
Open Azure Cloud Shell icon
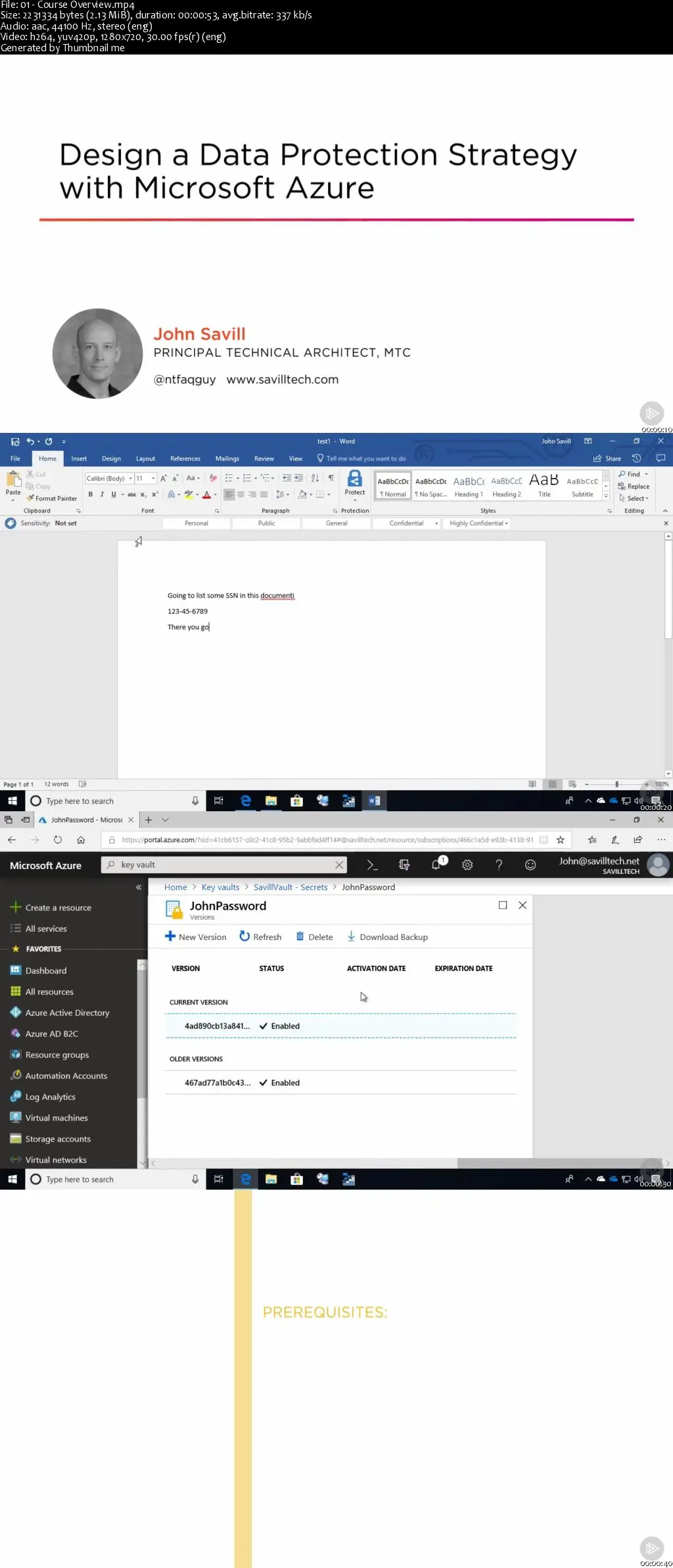372,865
